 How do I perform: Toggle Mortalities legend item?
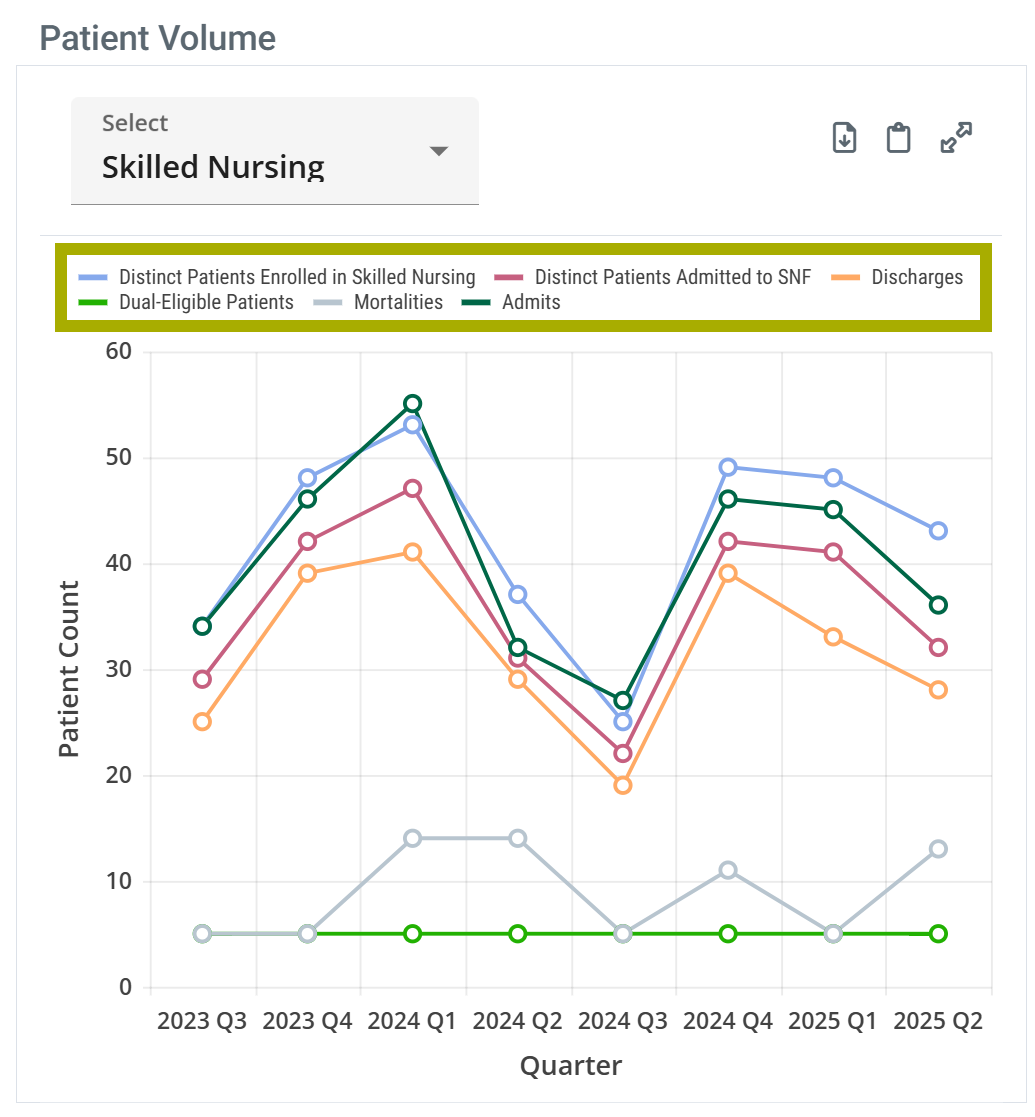398,302
